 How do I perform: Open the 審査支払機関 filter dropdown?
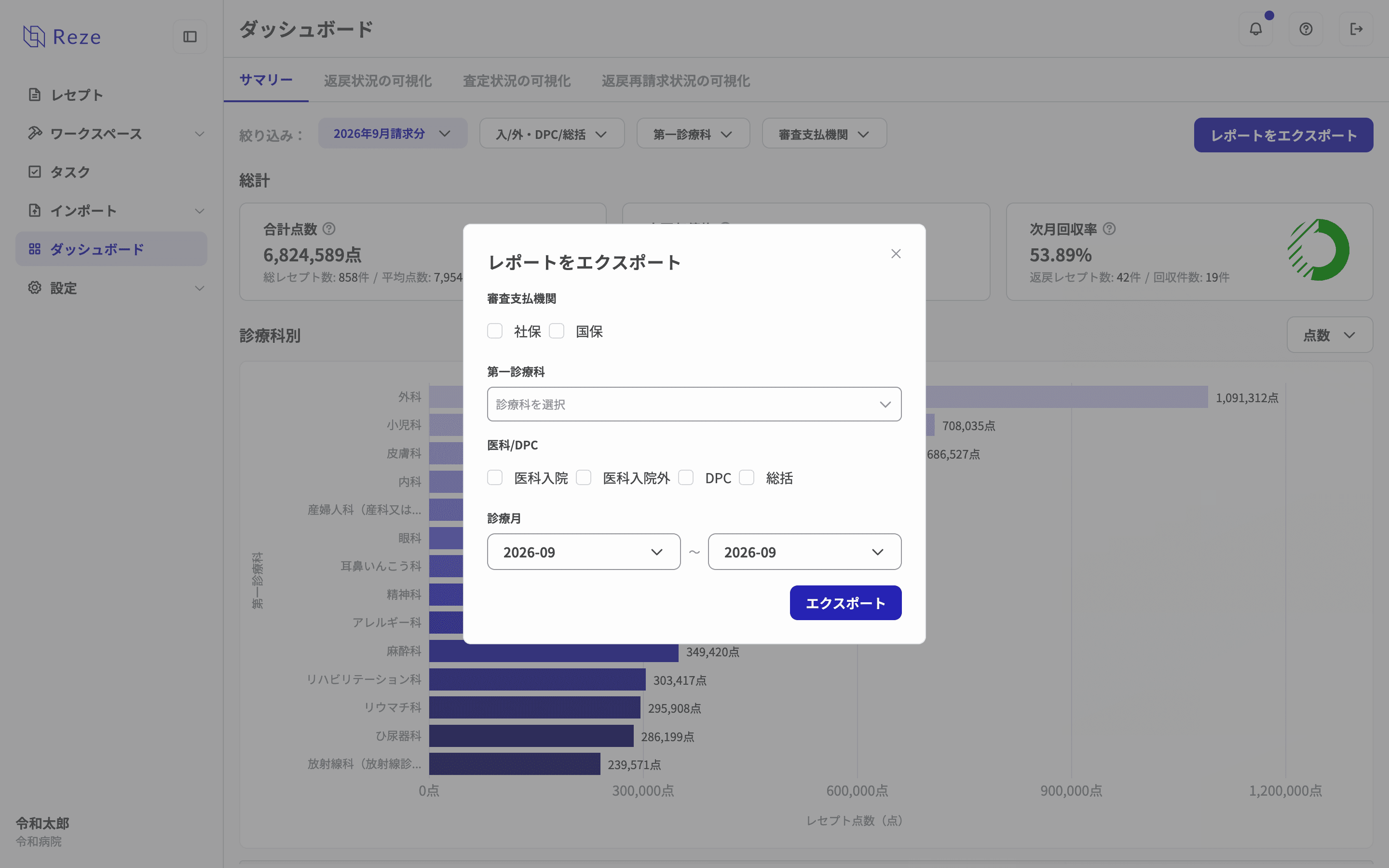(x=824, y=134)
